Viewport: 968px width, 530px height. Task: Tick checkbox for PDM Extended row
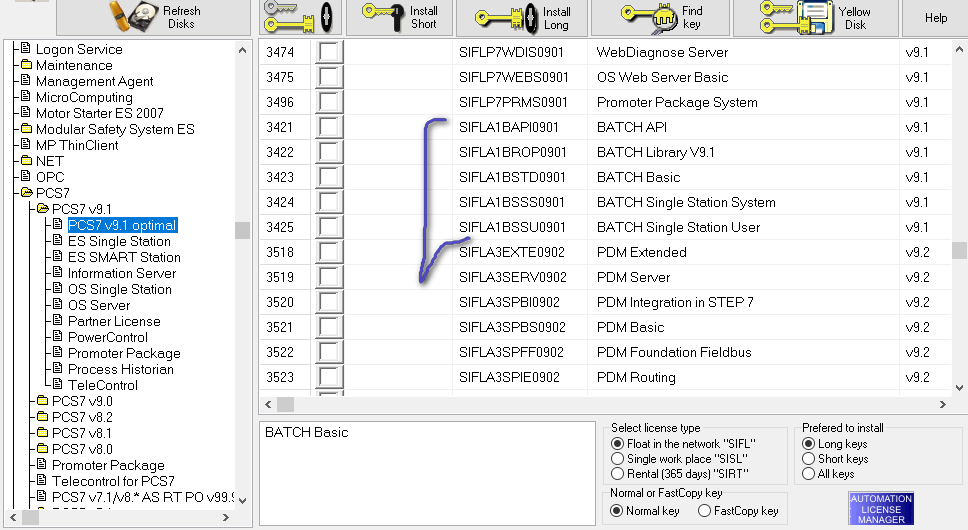click(x=329, y=252)
